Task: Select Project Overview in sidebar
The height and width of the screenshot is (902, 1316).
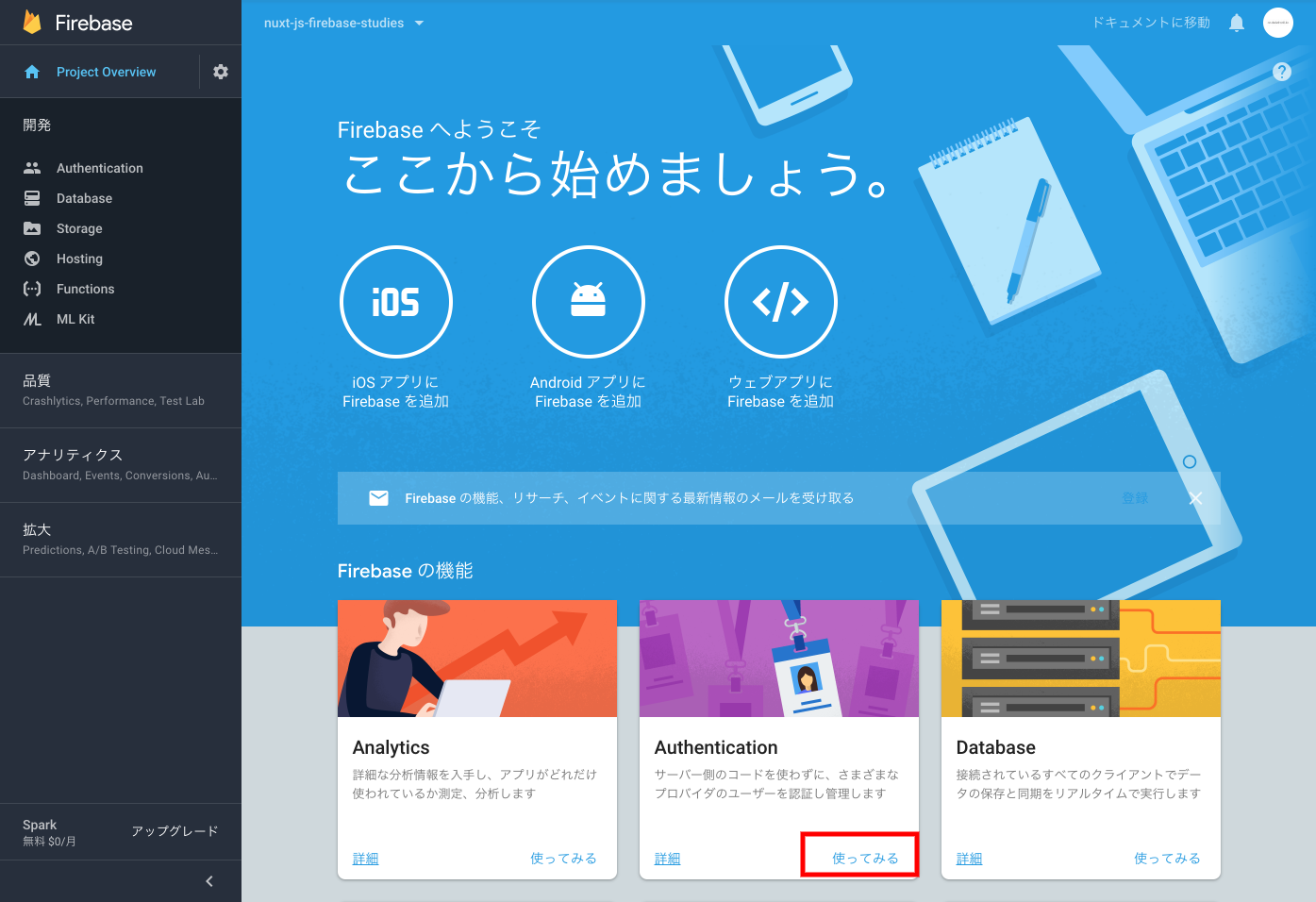Action: (106, 72)
